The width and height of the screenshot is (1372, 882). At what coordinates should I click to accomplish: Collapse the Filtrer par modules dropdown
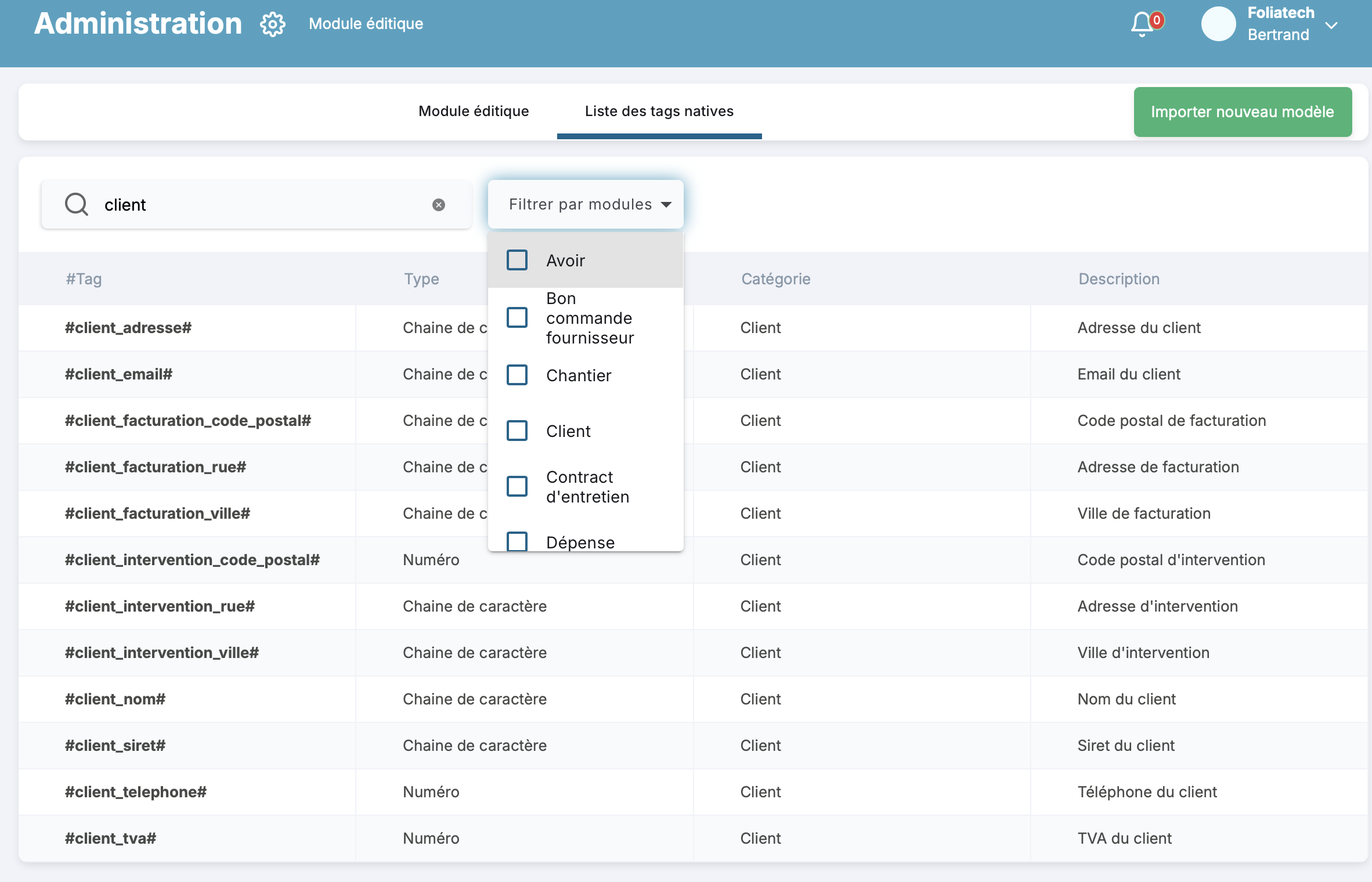coord(586,204)
